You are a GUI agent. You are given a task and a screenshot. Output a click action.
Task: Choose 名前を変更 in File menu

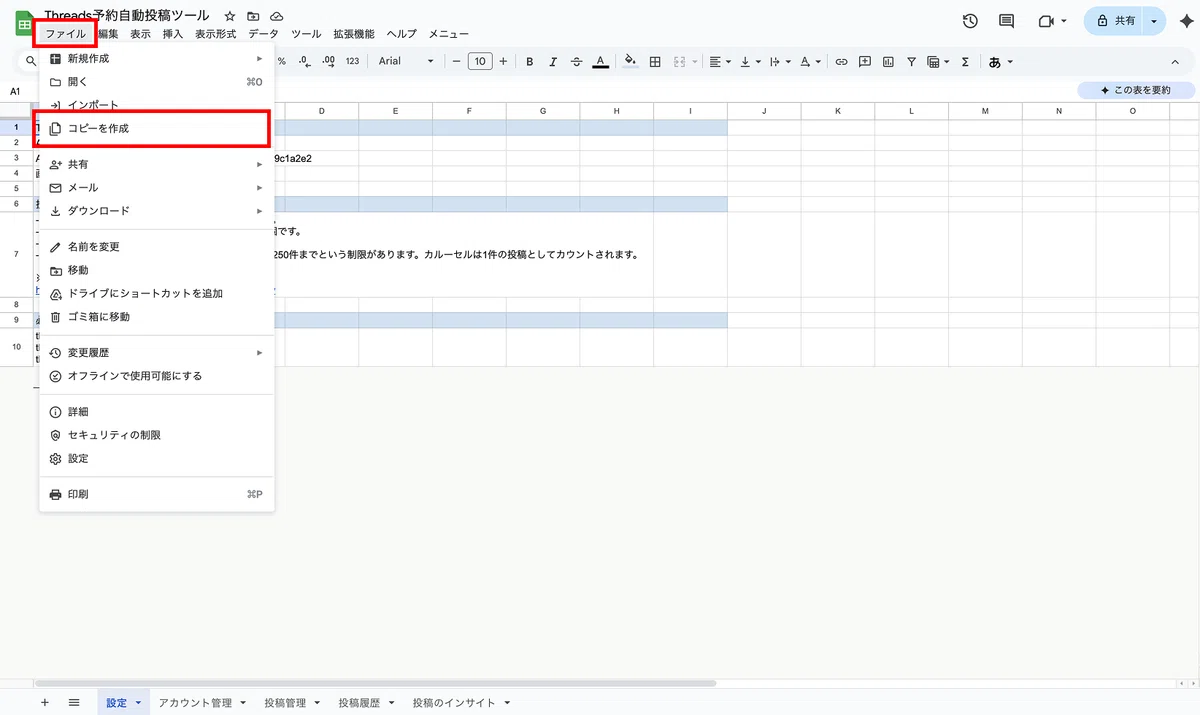[x=156, y=246]
